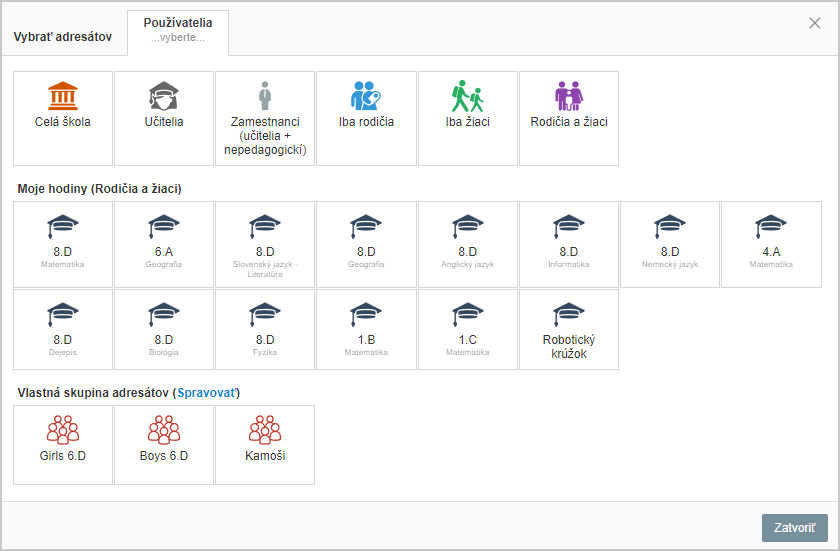Click the Zatvoriť button
Screen dimensions: 840x551
(x=794, y=528)
